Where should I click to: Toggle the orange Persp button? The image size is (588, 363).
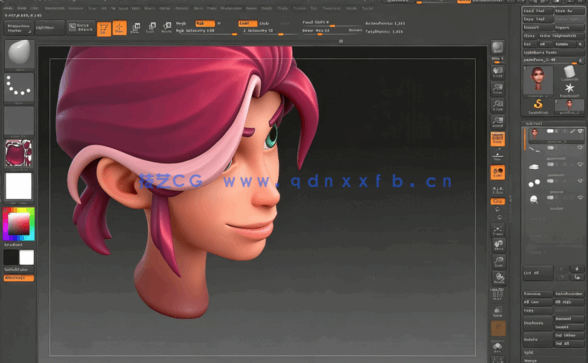498,139
